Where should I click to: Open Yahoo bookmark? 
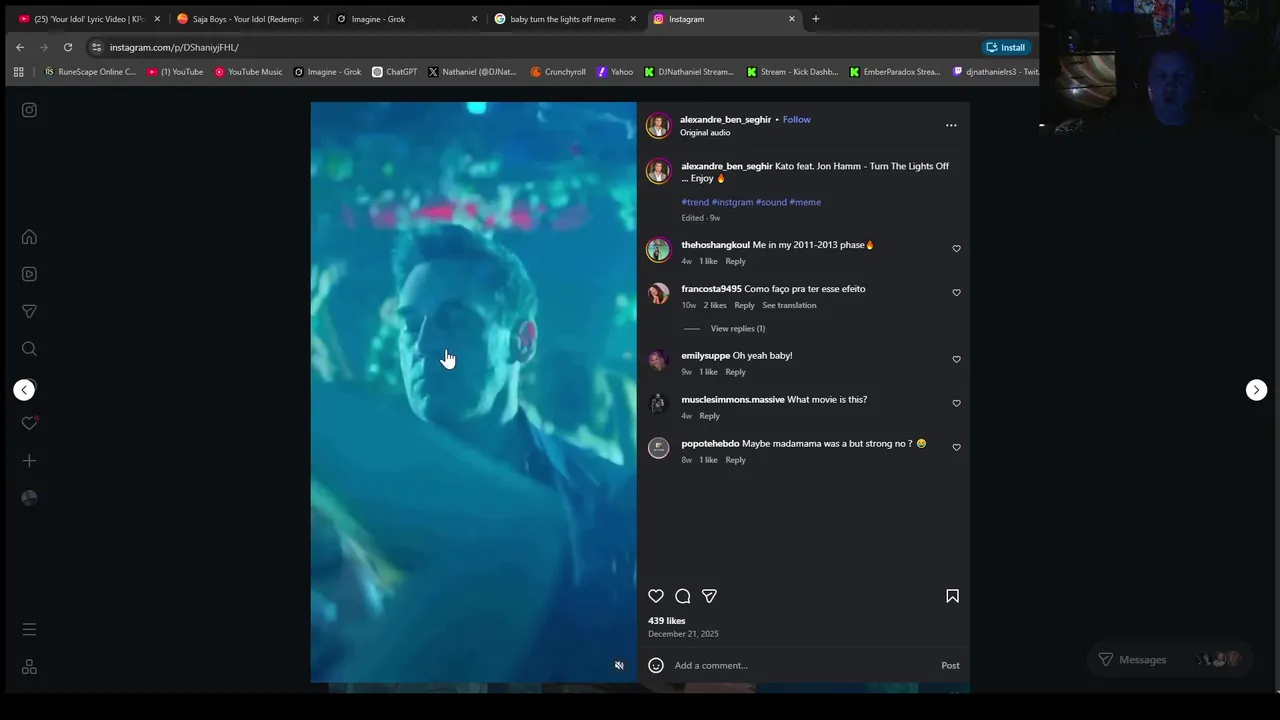pyautogui.click(x=615, y=72)
